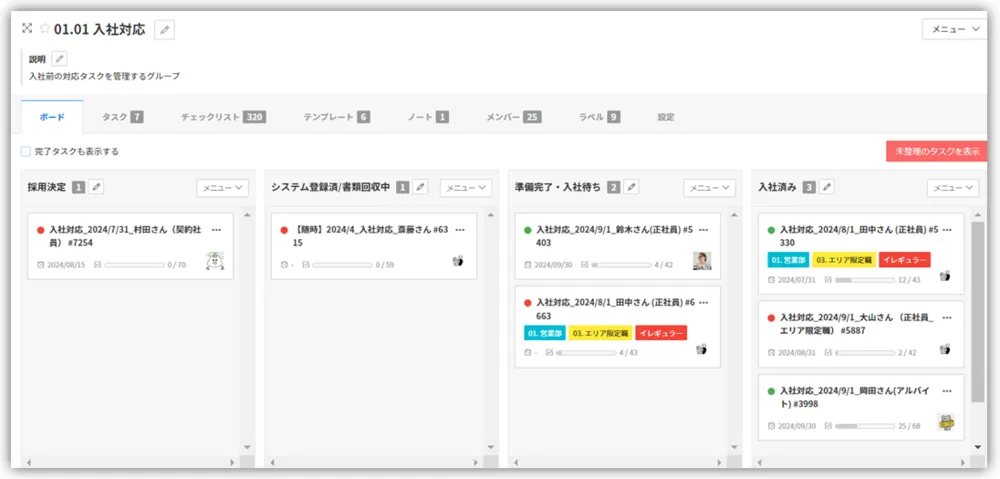
Task: Open task 入社対応_2024/9/1_大山さん #5887
Action: tap(857, 324)
